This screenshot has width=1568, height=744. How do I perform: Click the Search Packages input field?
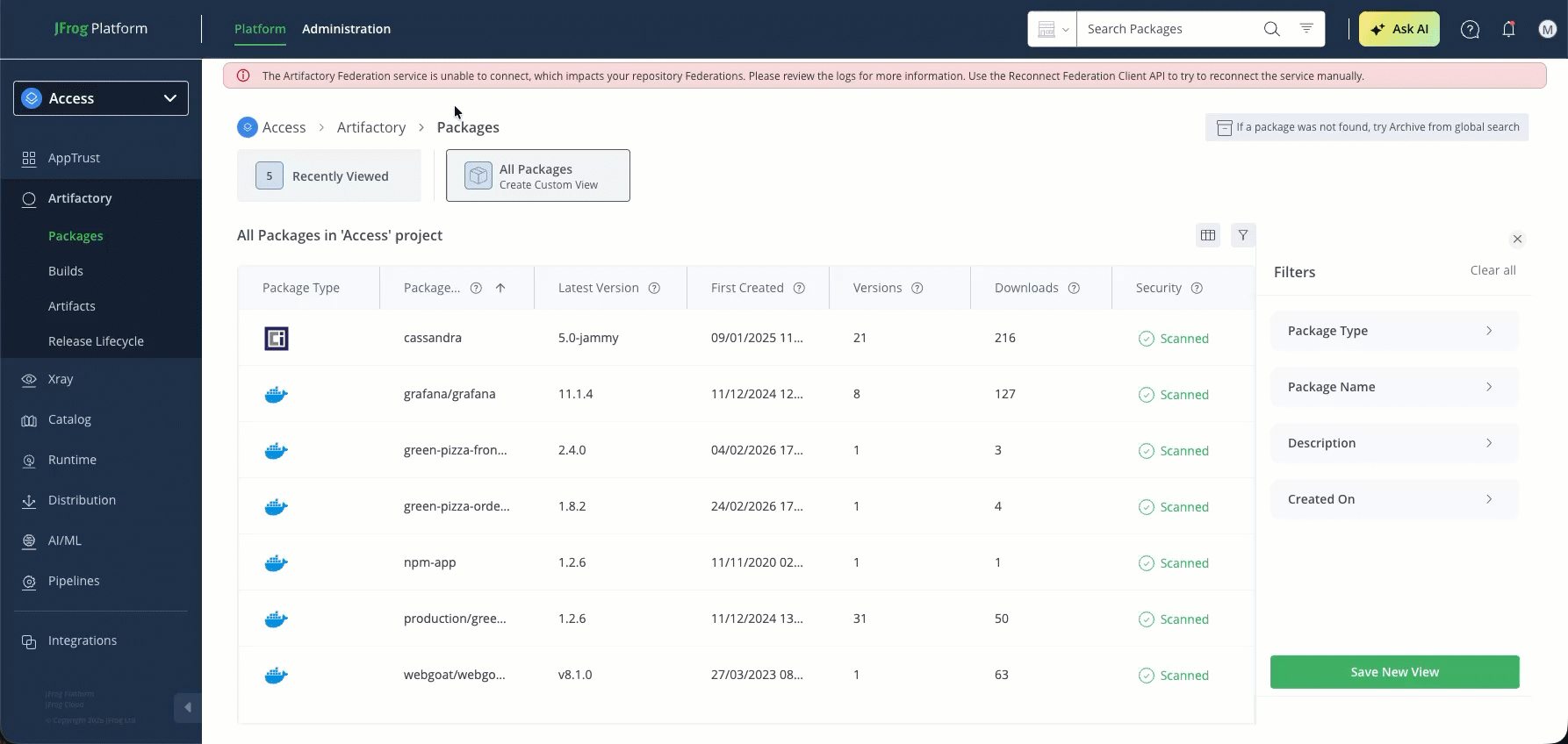(x=1168, y=29)
